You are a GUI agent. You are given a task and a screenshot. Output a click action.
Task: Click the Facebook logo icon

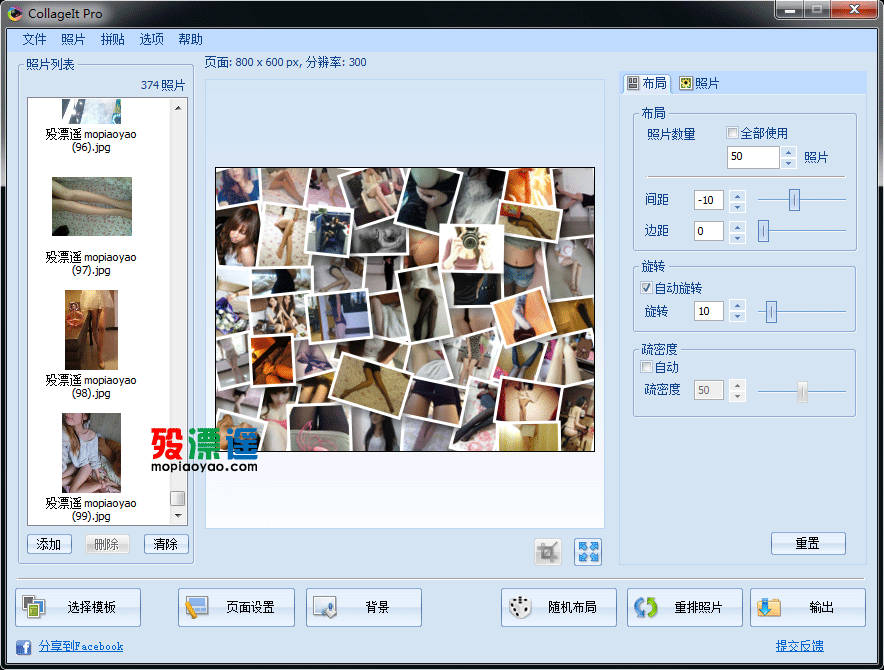(23, 646)
